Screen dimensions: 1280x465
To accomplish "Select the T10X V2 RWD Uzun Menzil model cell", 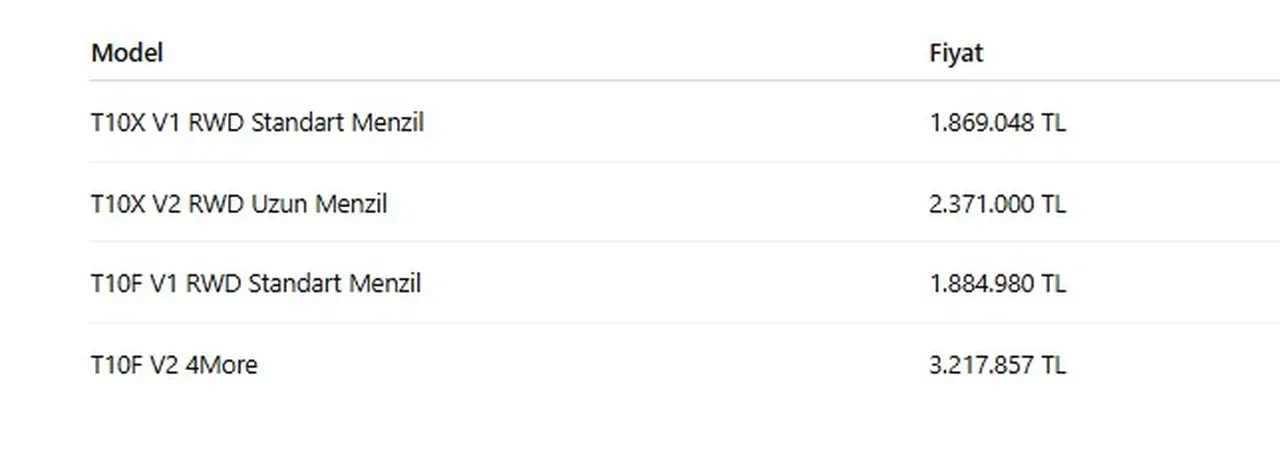I will 238,204.
